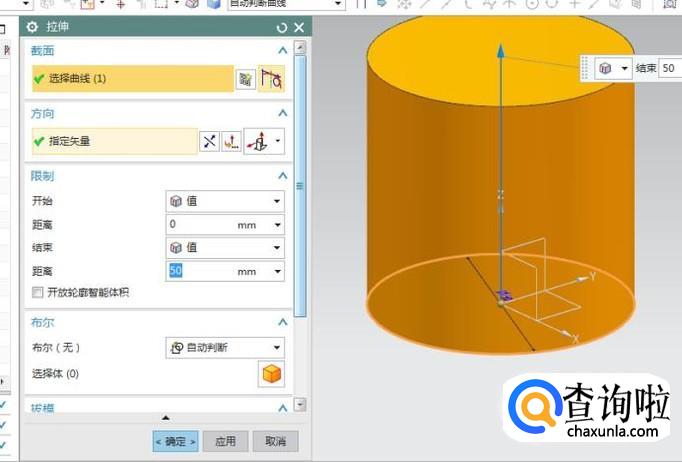The width and height of the screenshot is (682, 462).
Task: Click the end distance input field
Action: click(x=200, y=271)
